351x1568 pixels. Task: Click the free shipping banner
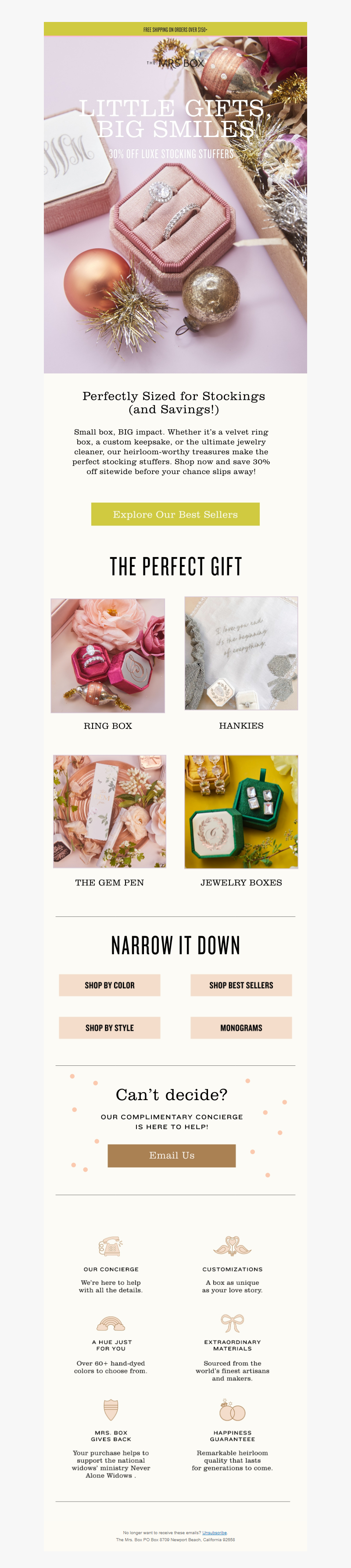(x=175, y=29)
